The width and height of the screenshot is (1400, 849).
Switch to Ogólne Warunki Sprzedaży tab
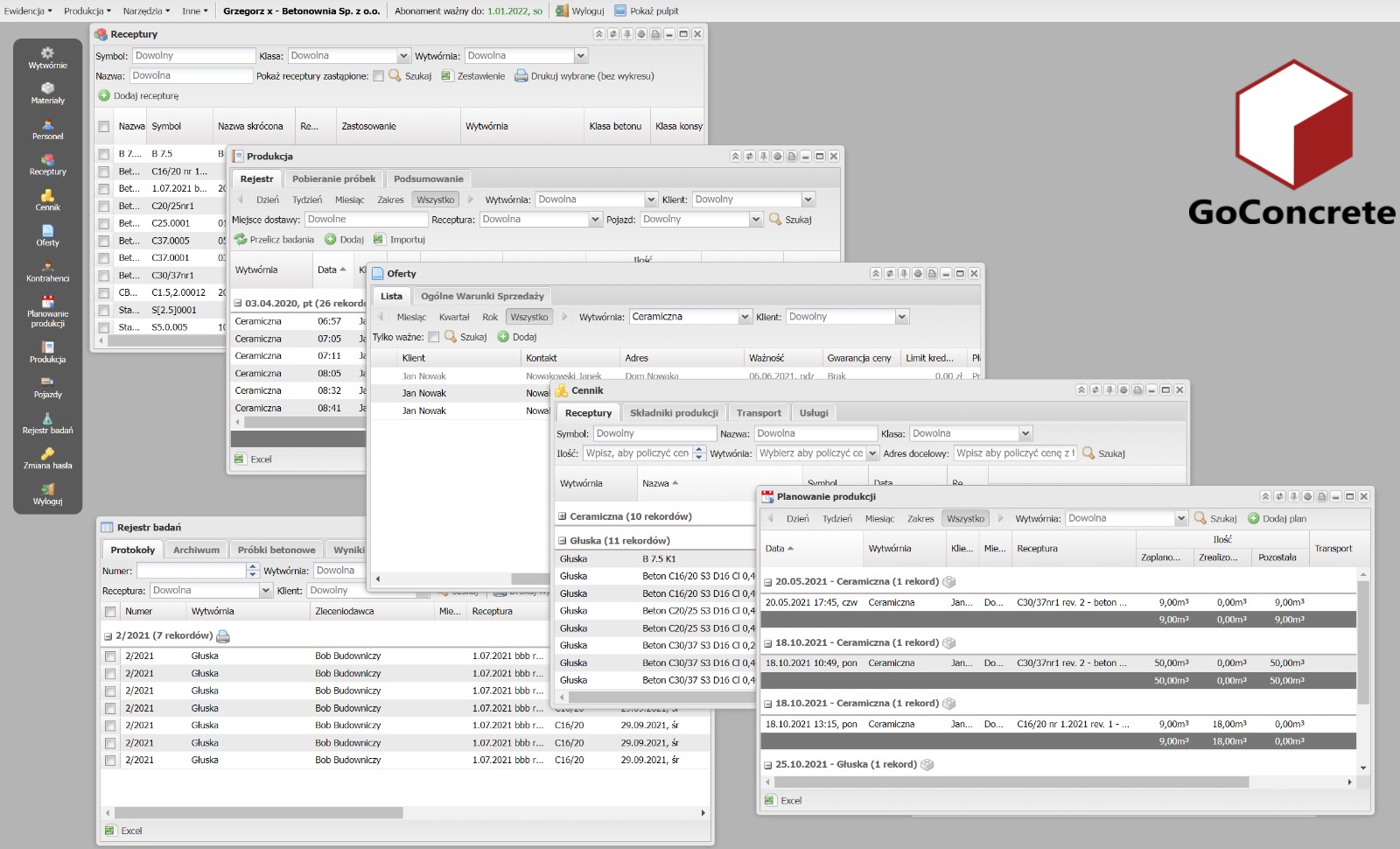click(482, 296)
